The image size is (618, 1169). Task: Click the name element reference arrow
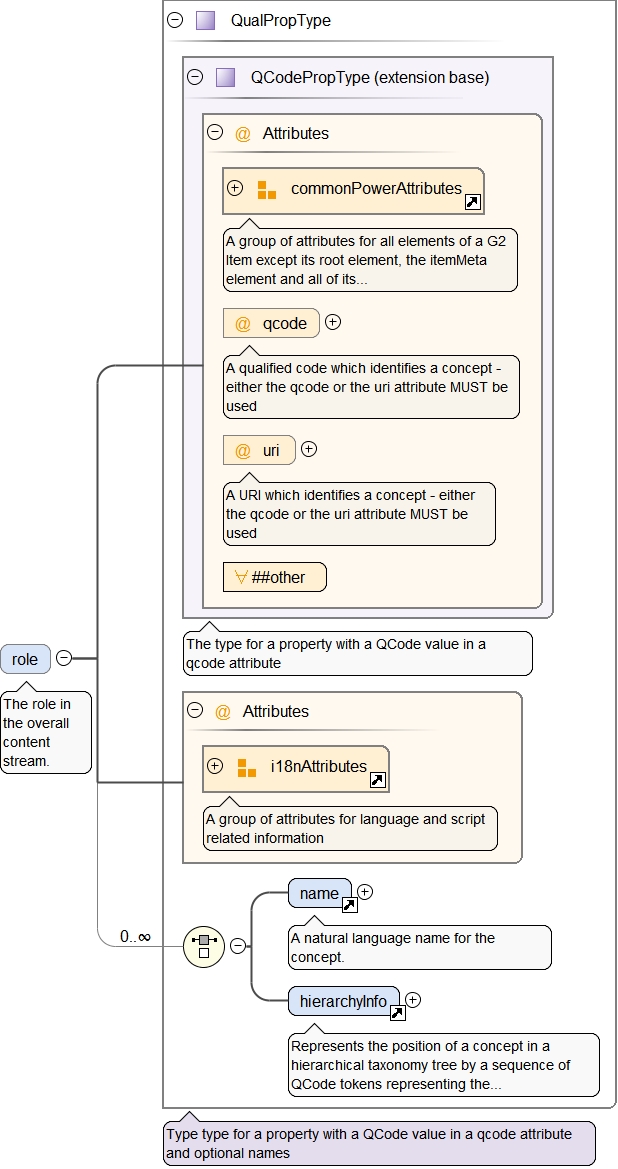click(349, 905)
